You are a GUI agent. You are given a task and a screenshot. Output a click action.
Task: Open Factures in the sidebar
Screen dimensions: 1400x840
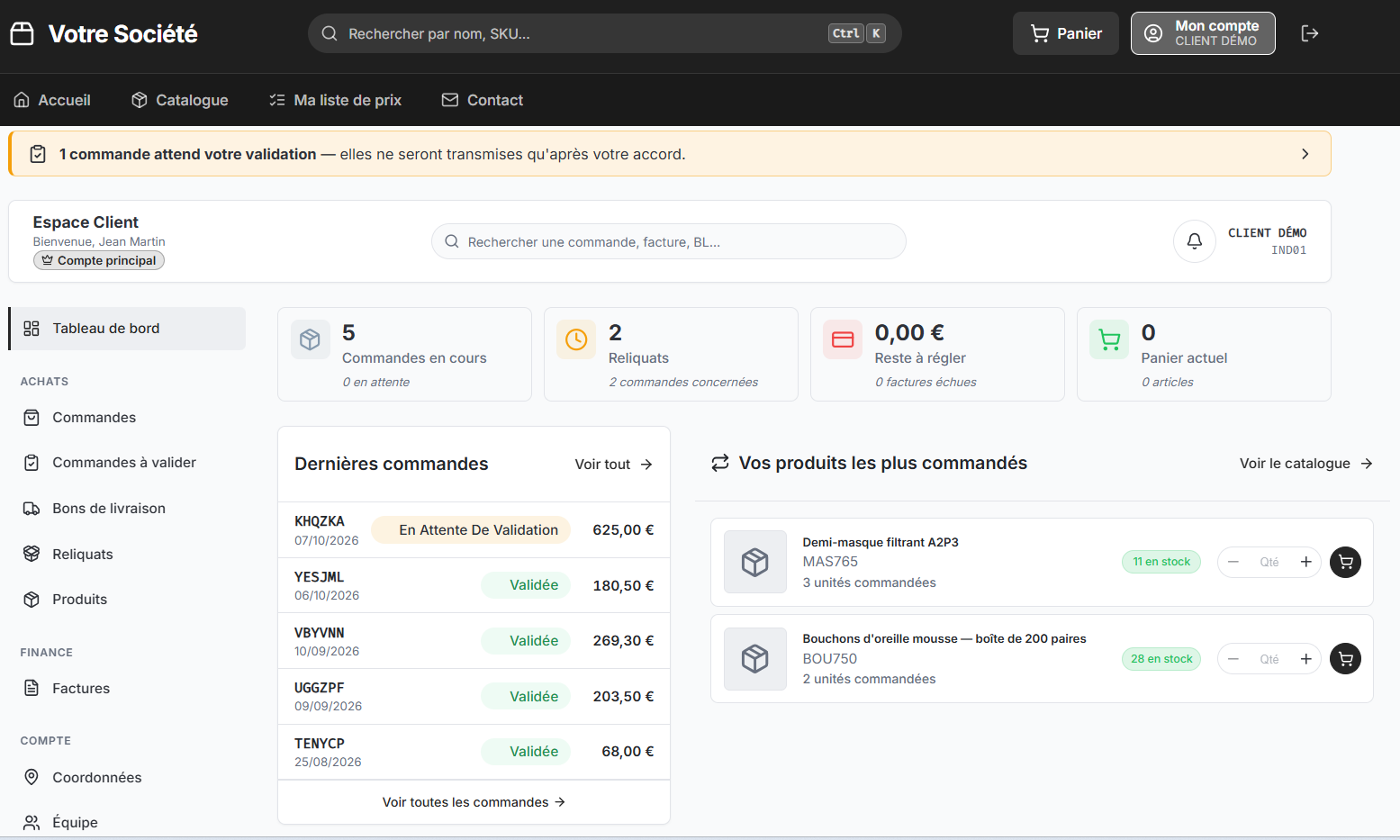[127, 689]
